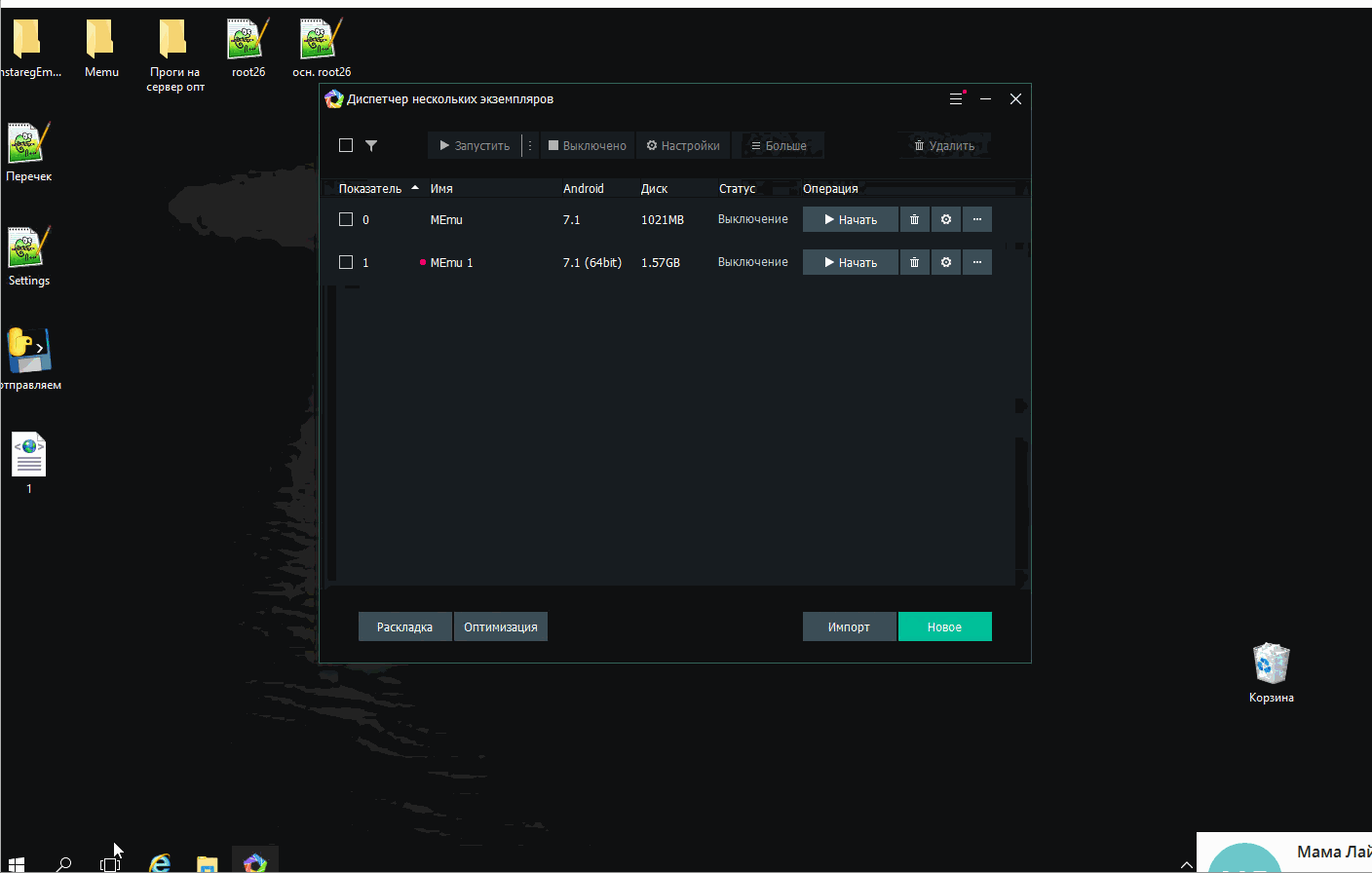
Task: Open the Больше dropdown menu
Action: (x=779, y=145)
